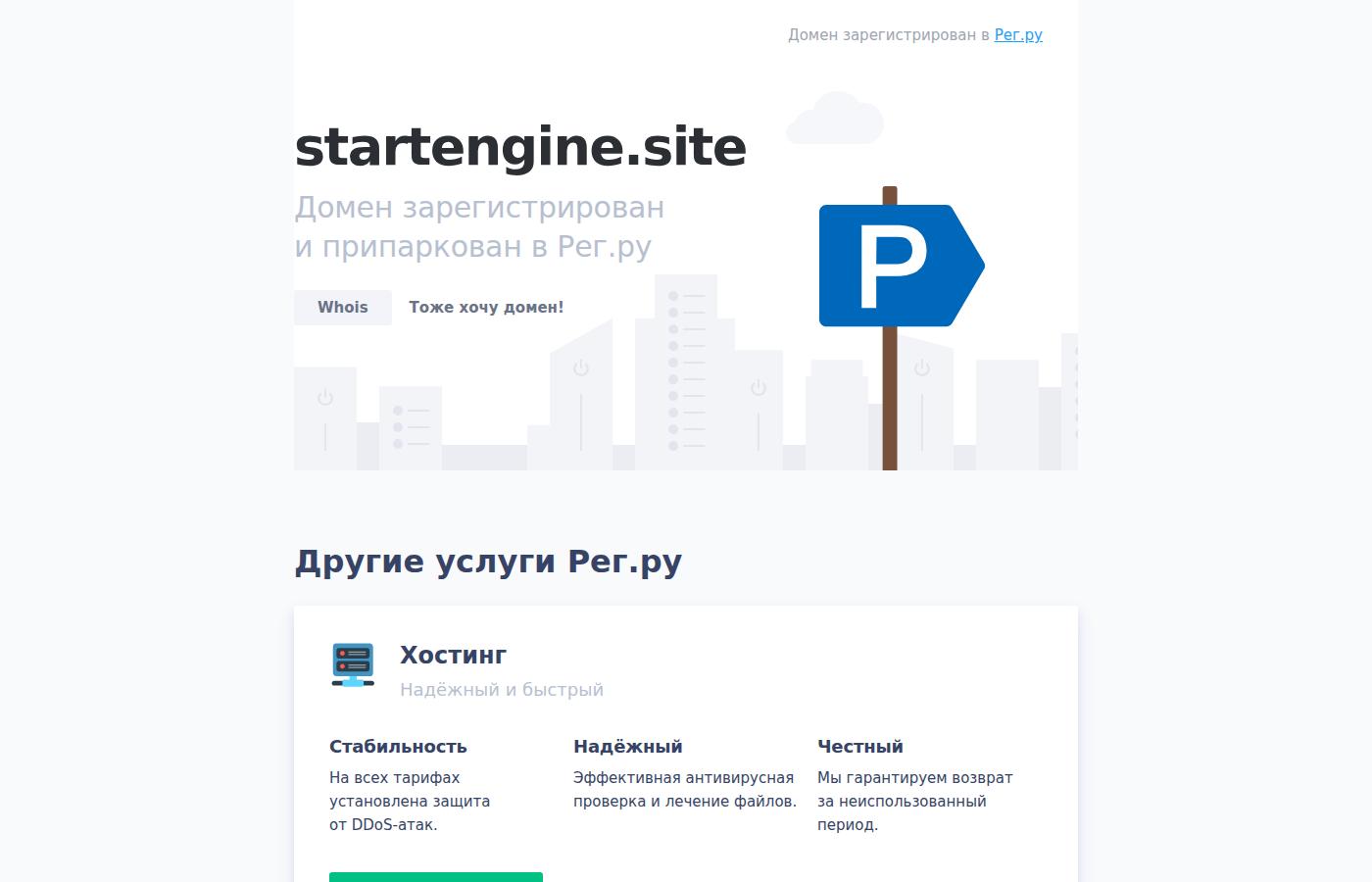Screen dimensions: 1372x882
Task: Open the Рег.ру link in header
Action: coord(1018,35)
